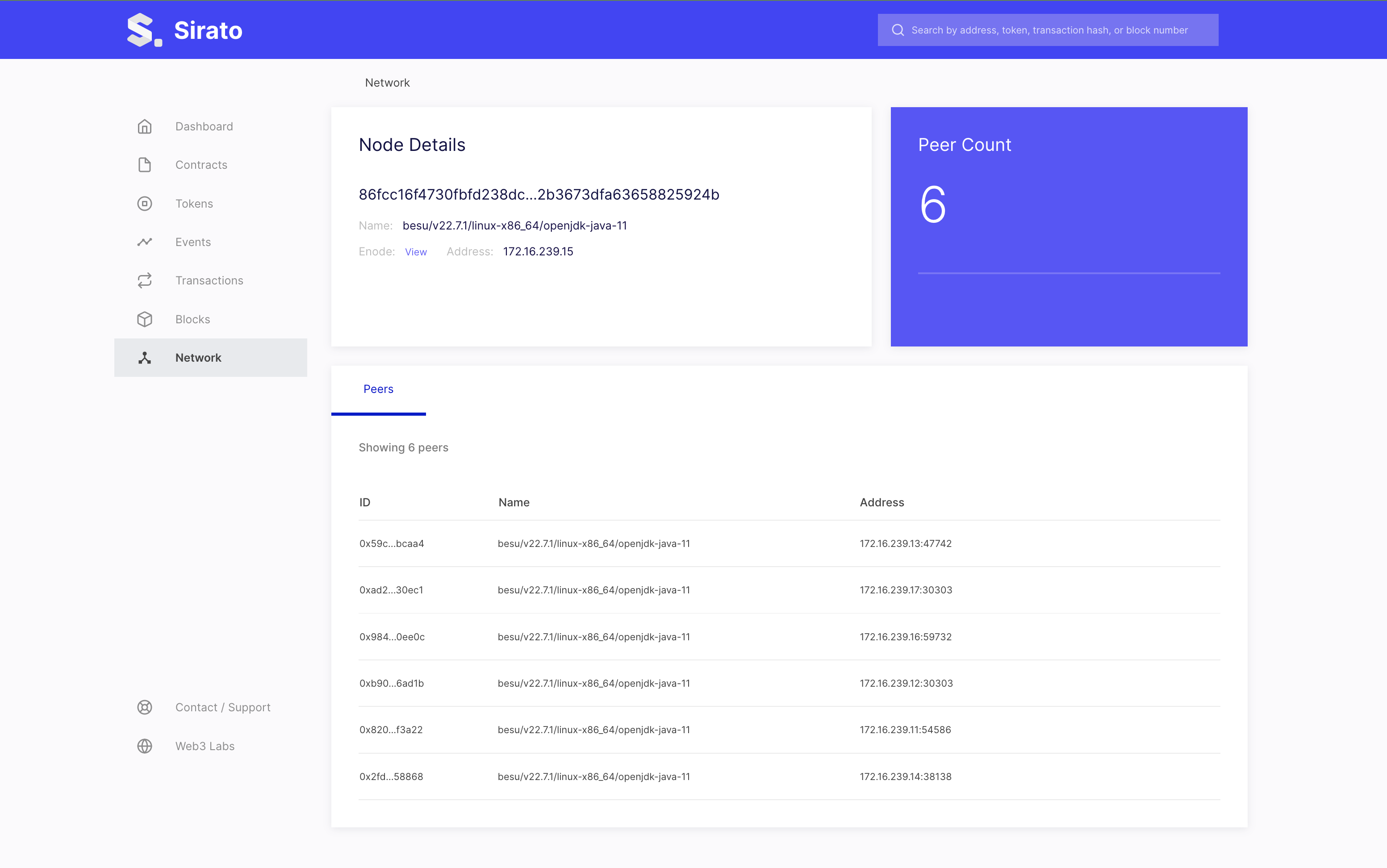Click the Network nodes icon
The image size is (1387, 868).
tap(144, 357)
